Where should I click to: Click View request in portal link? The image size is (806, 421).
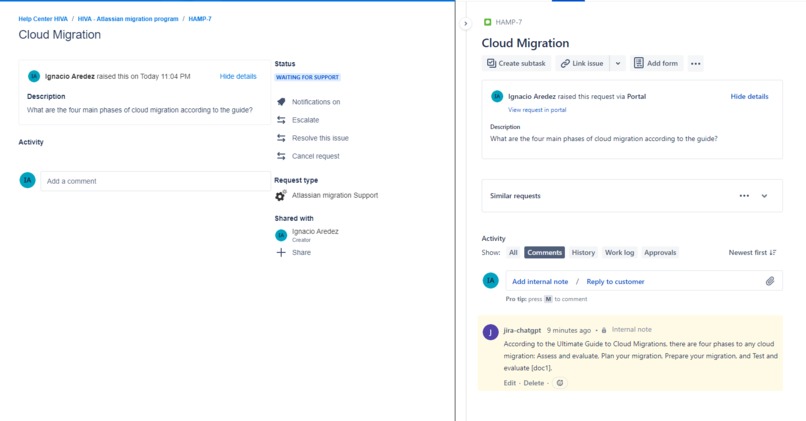click(537, 109)
